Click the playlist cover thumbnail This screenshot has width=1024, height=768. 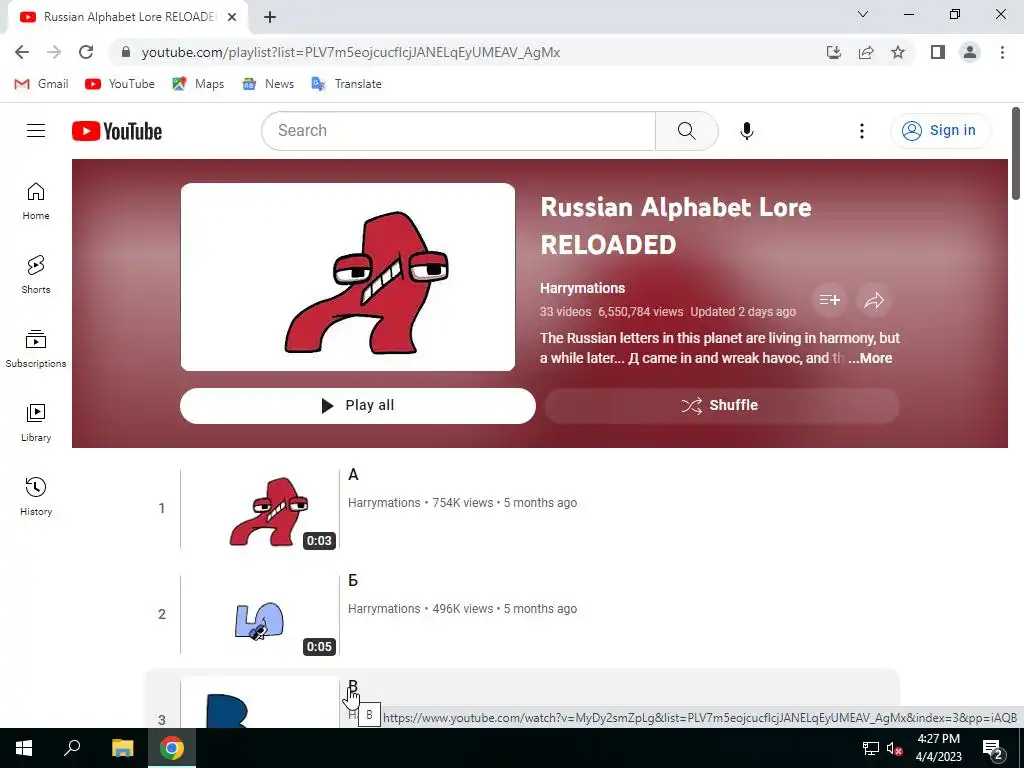point(347,277)
